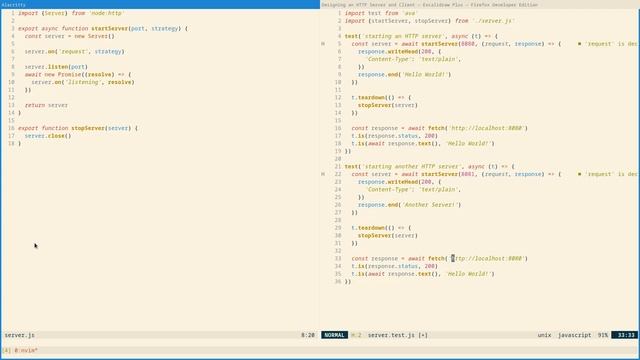The image size is (640, 360).
Task: Click 'stopServer(server)' on line 13
Action: coord(388,105)
